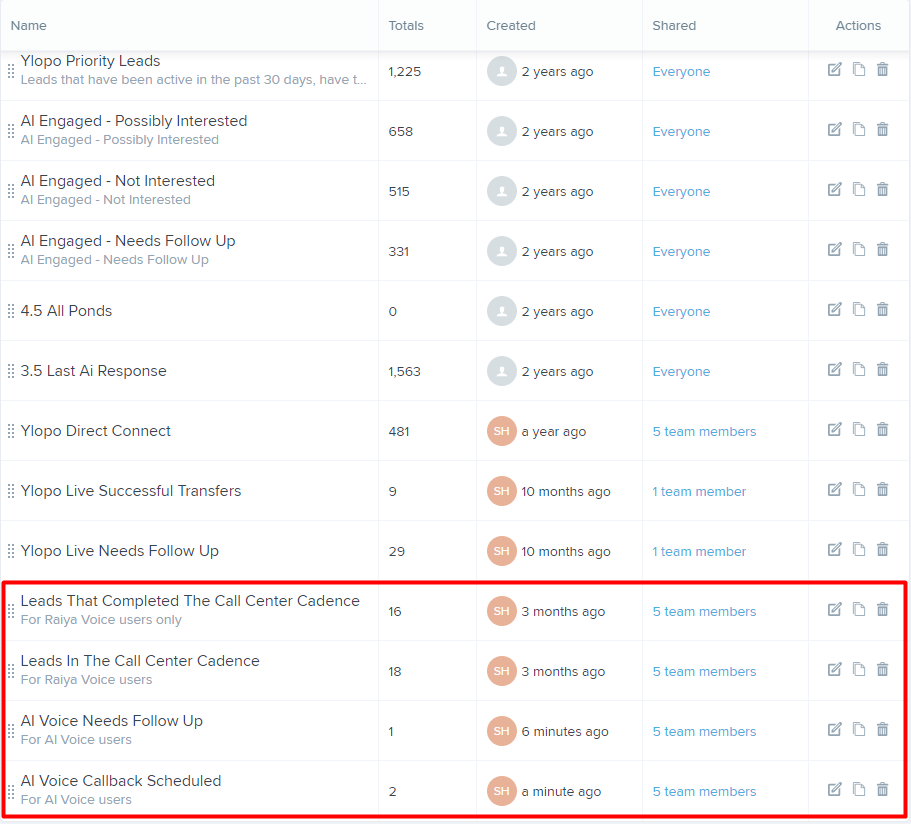Click 'Everyone' link for 4.5 All Ponds
Image resolution: width=911 pixels, height=824 pixels.
pos(681,311)
